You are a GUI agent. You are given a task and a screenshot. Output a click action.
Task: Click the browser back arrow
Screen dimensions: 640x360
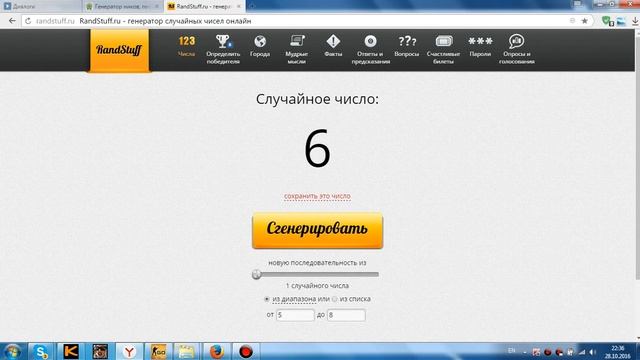[12, 21]
